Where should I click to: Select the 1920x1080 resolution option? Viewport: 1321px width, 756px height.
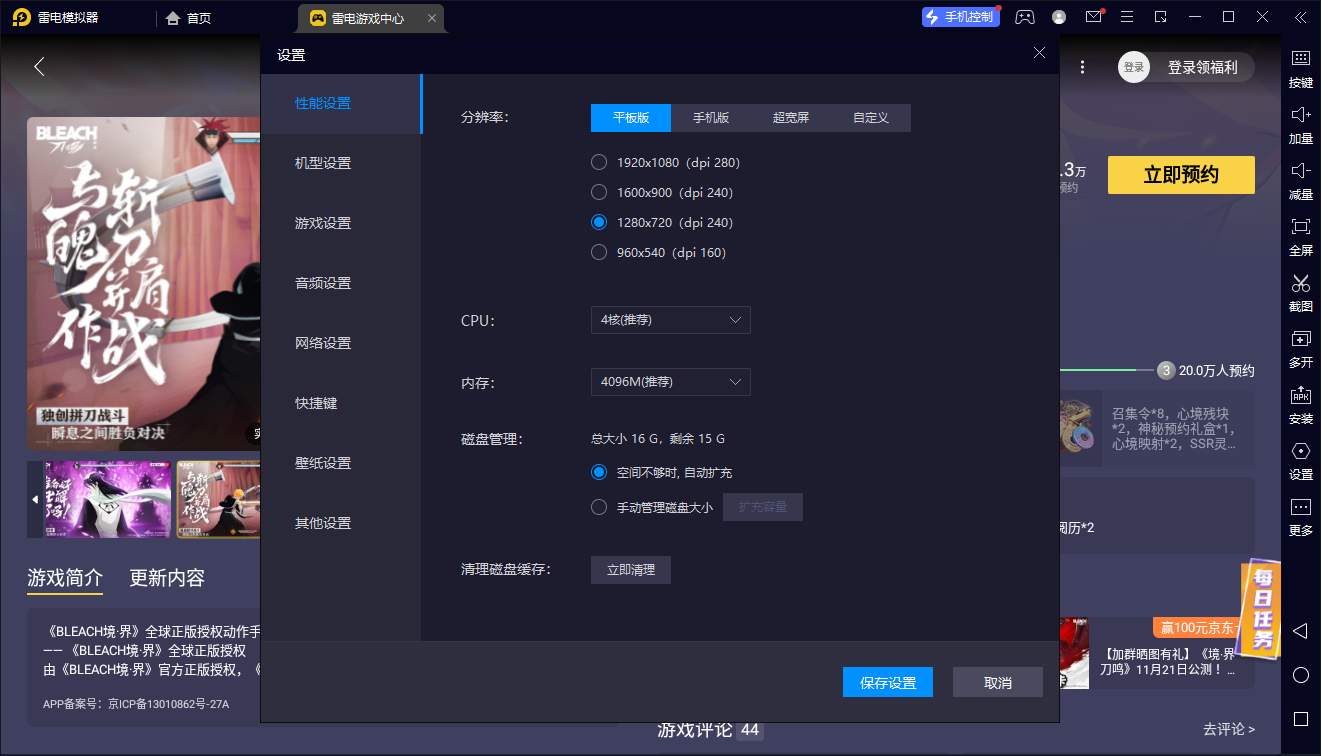click(598, 162)
